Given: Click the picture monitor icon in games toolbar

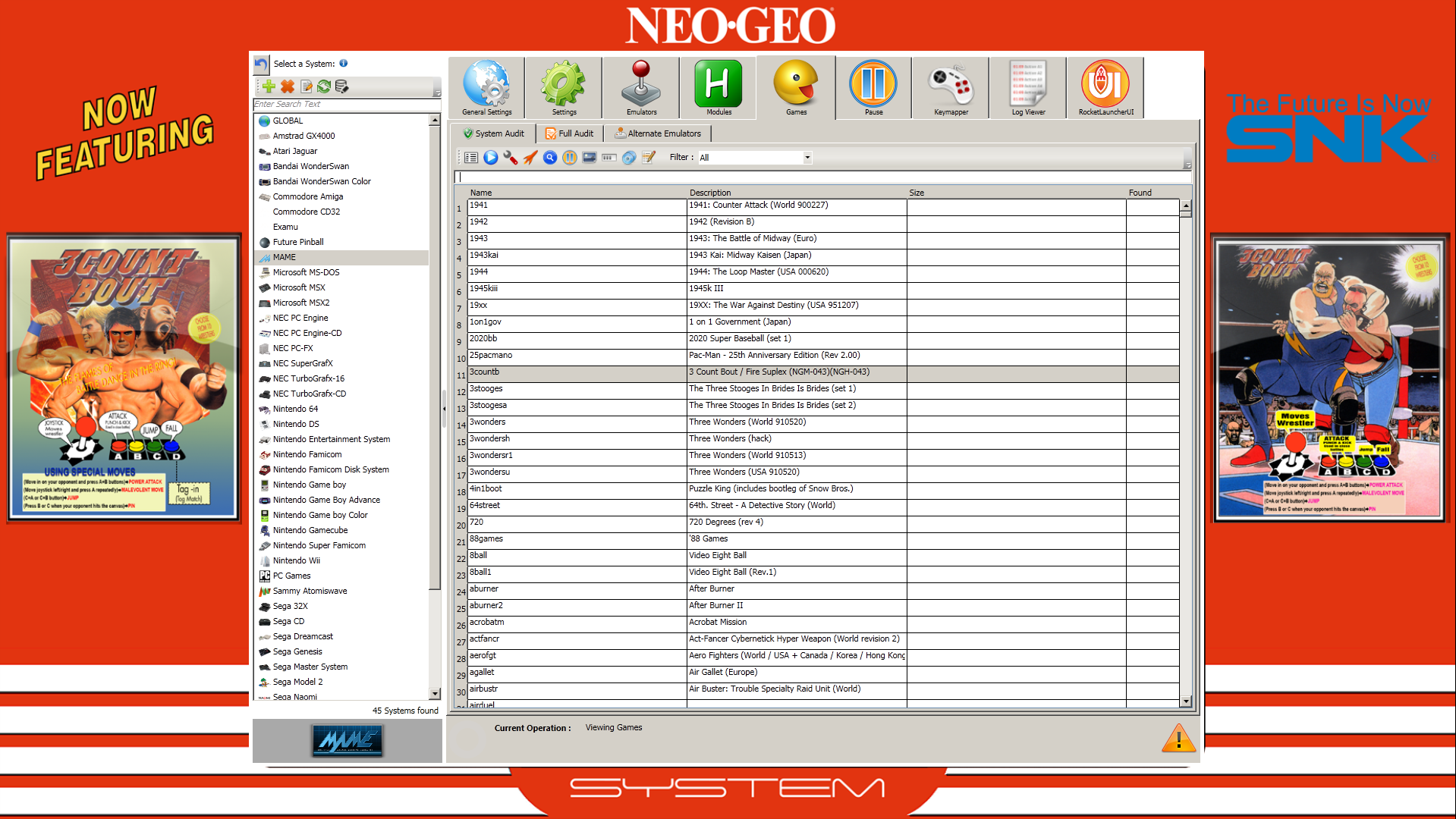Looking at the screenshot, I should click(590, 158).
